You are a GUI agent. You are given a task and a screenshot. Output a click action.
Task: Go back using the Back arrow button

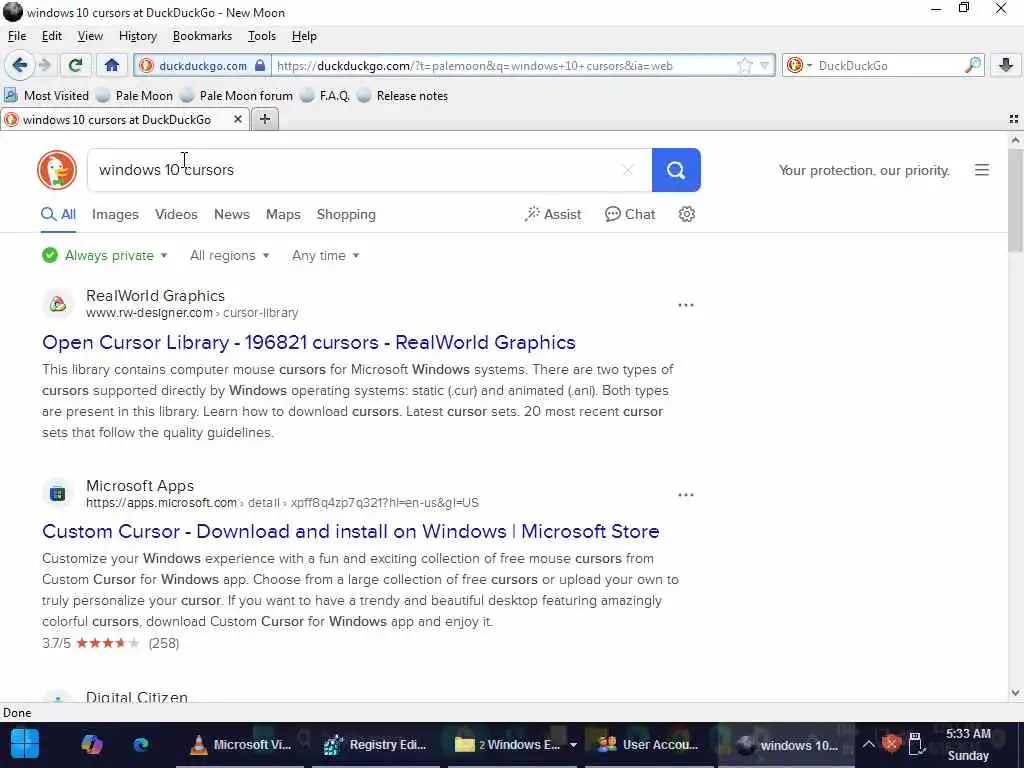19,65
